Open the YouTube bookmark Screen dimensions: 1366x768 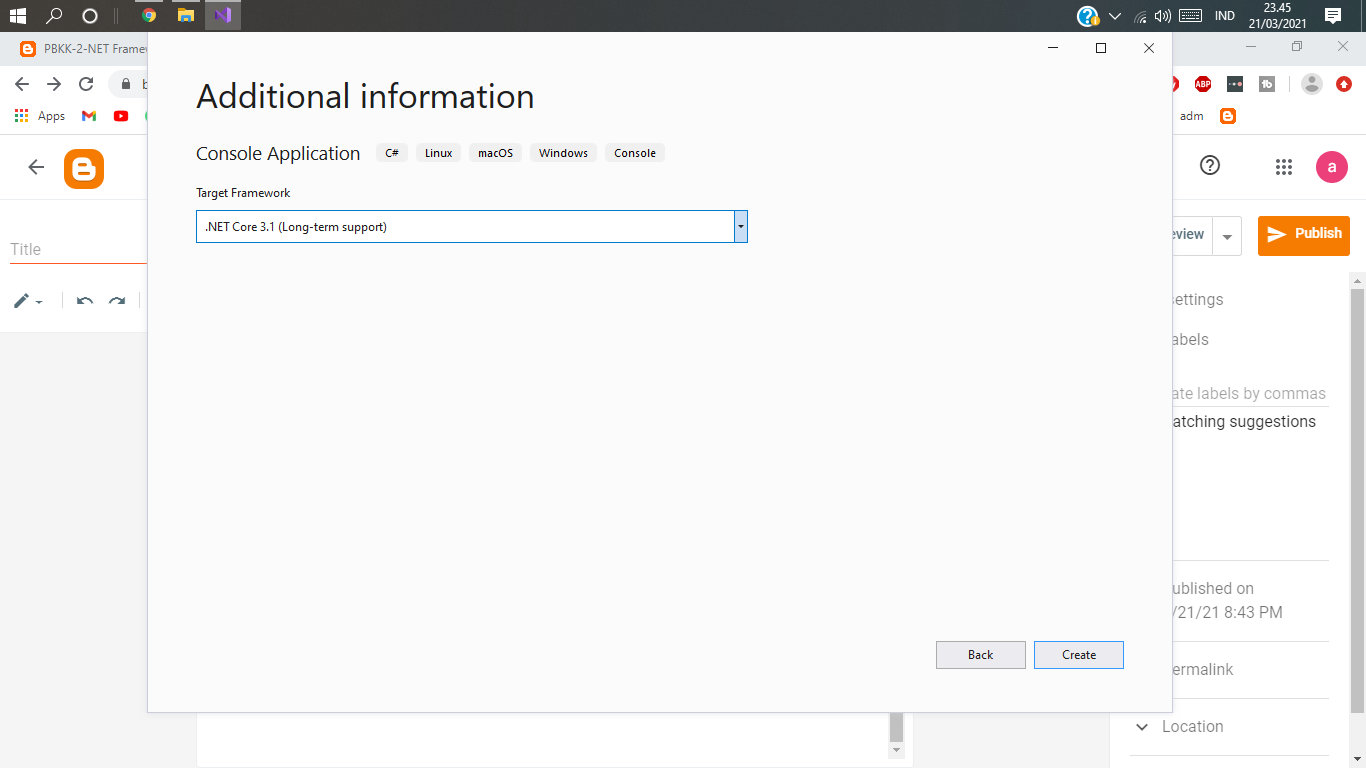coord(121,116)
